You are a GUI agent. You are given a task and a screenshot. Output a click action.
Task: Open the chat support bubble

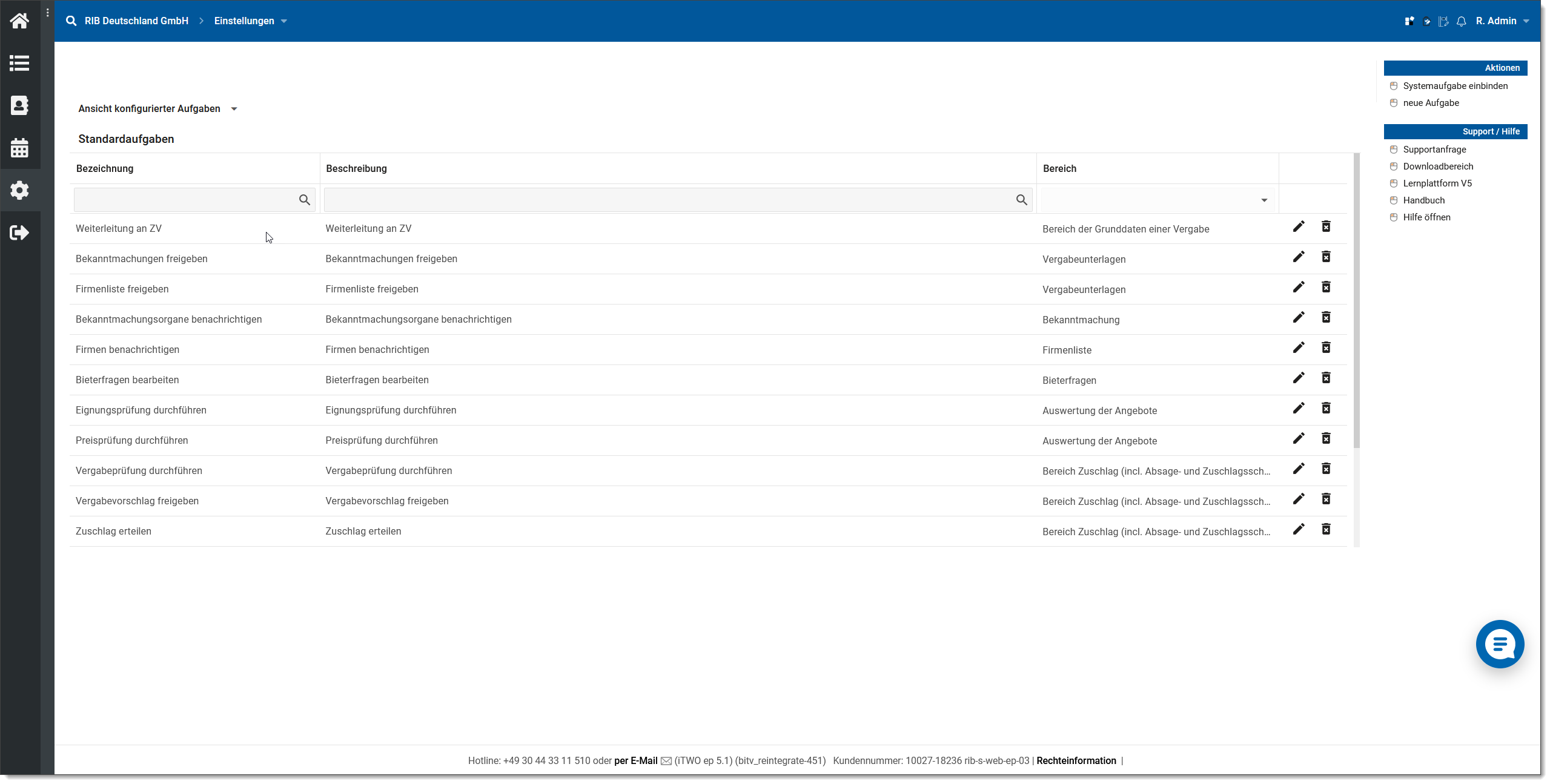point(1499,644)
